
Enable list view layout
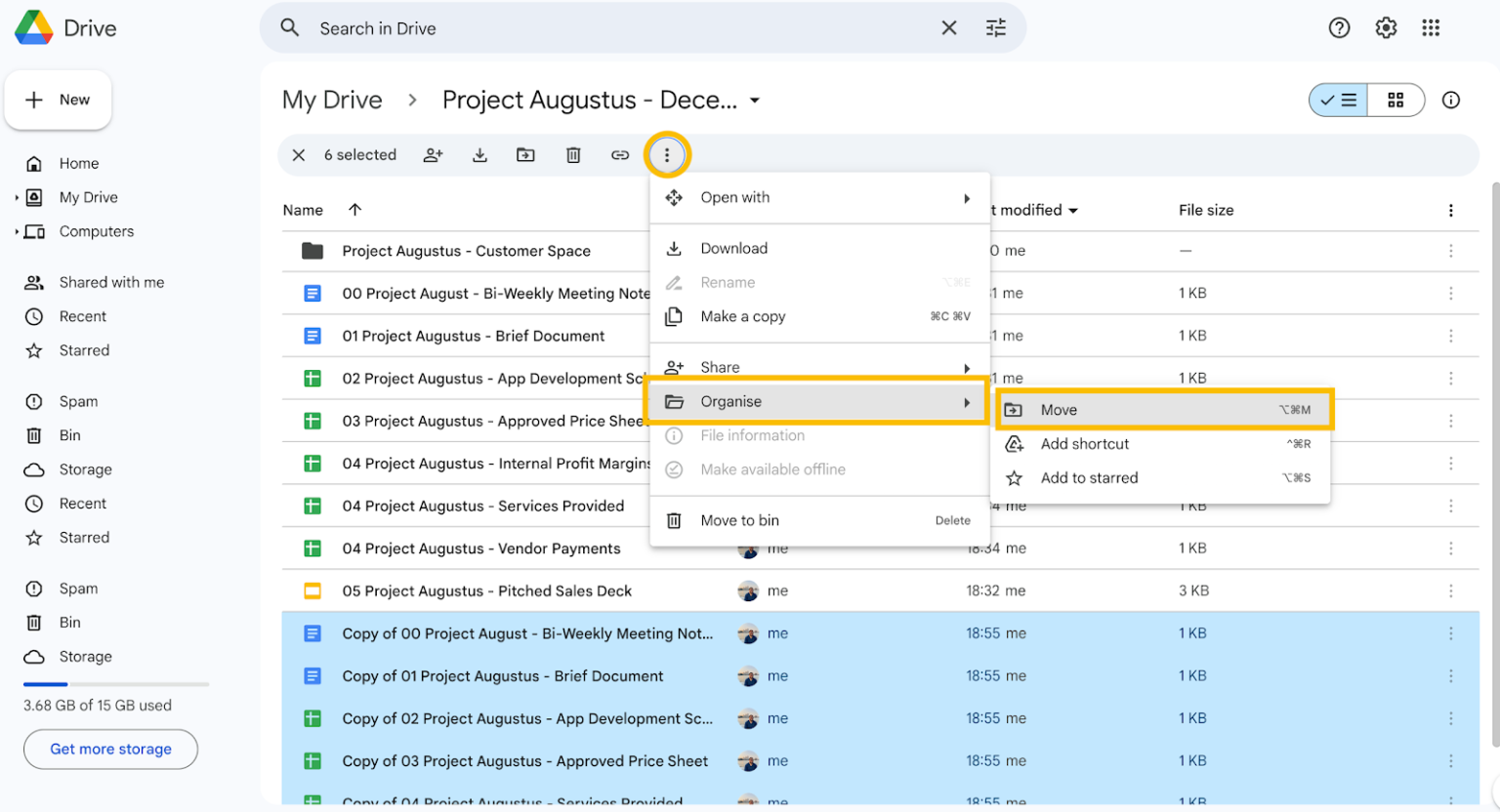[x=1339, y=100]
